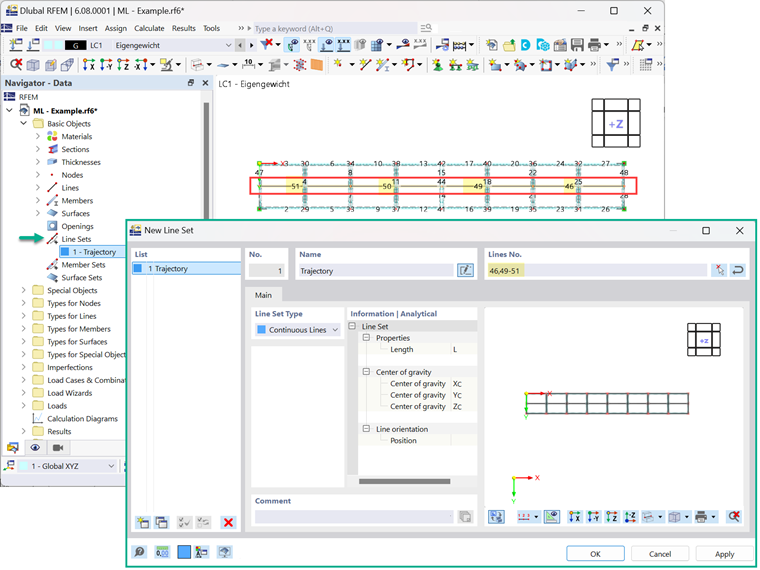Click the red X delete icon below List
The image size is (760, 570).
pos(228,522)
